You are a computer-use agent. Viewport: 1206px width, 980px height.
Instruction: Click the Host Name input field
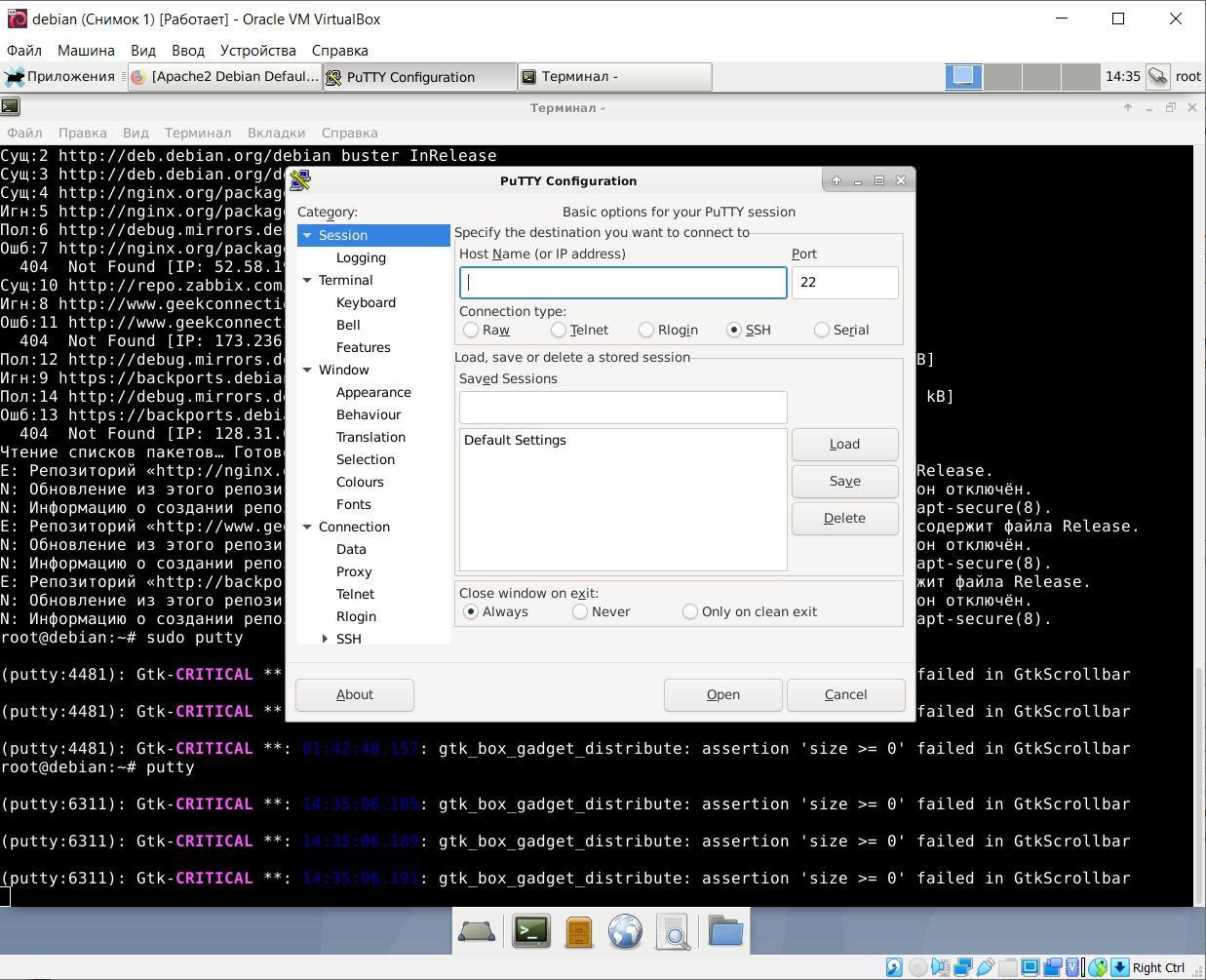coord(623,282)
